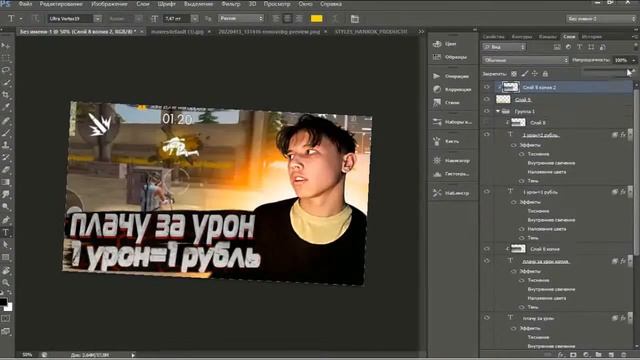Open the layer filter Вид dropdown

coord(504,47)
